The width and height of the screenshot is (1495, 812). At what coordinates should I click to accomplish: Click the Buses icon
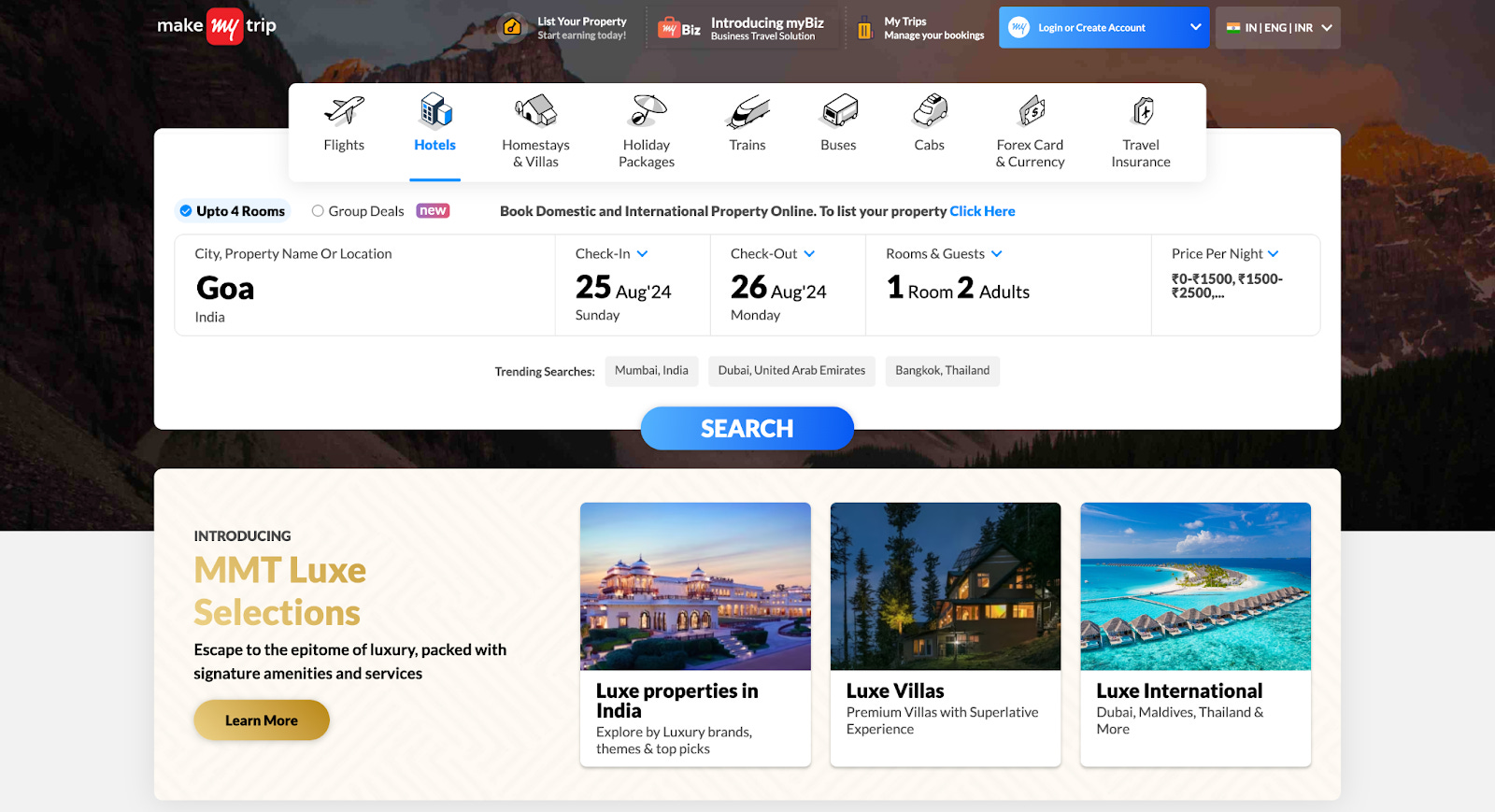pos(839,110)
